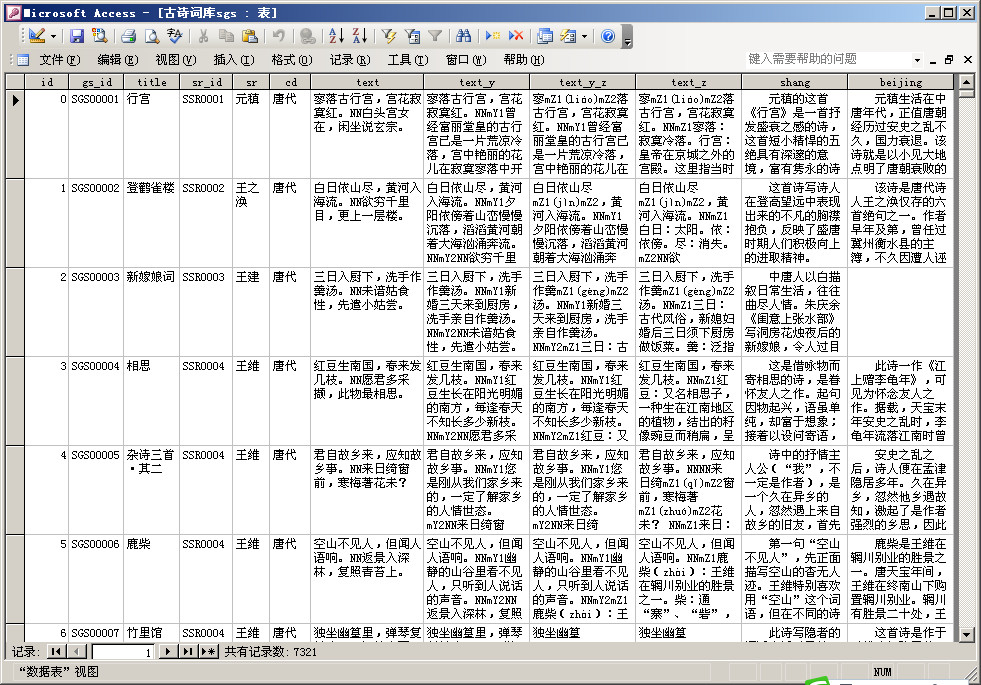Click the new record navigation button
Viewport: 981px width, 685px height.
pos(209,652)
